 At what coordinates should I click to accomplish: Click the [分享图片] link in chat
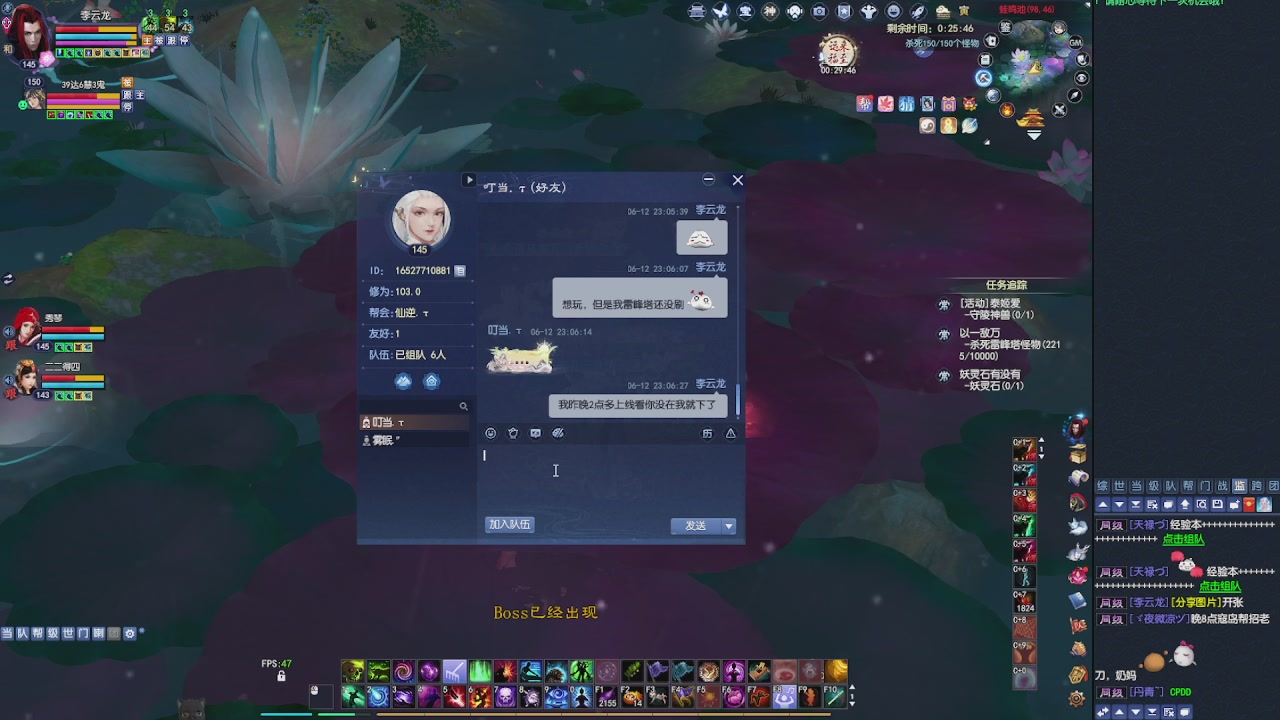(1196, 602)
